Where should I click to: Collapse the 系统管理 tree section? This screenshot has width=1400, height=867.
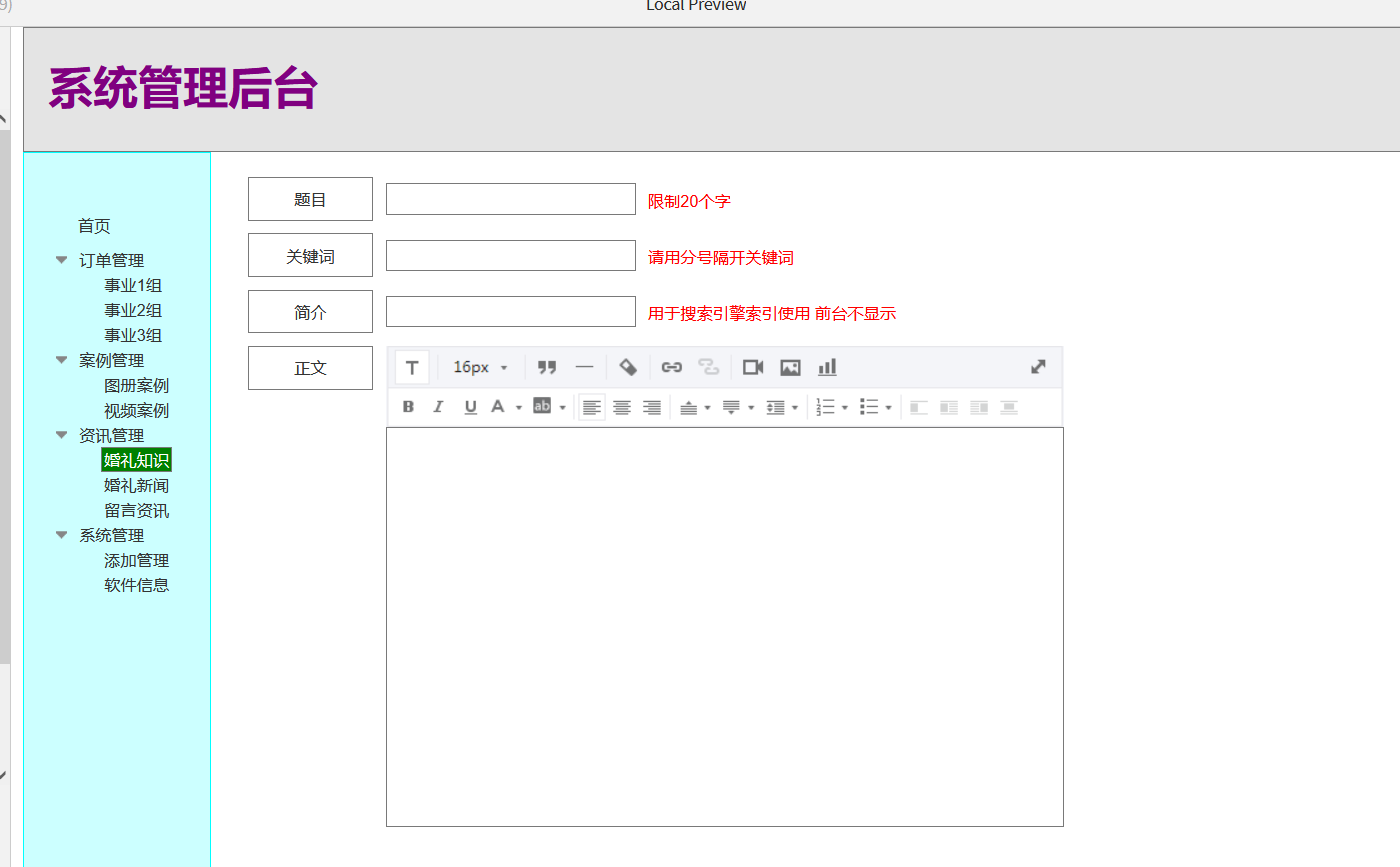(x=62, y=535)
